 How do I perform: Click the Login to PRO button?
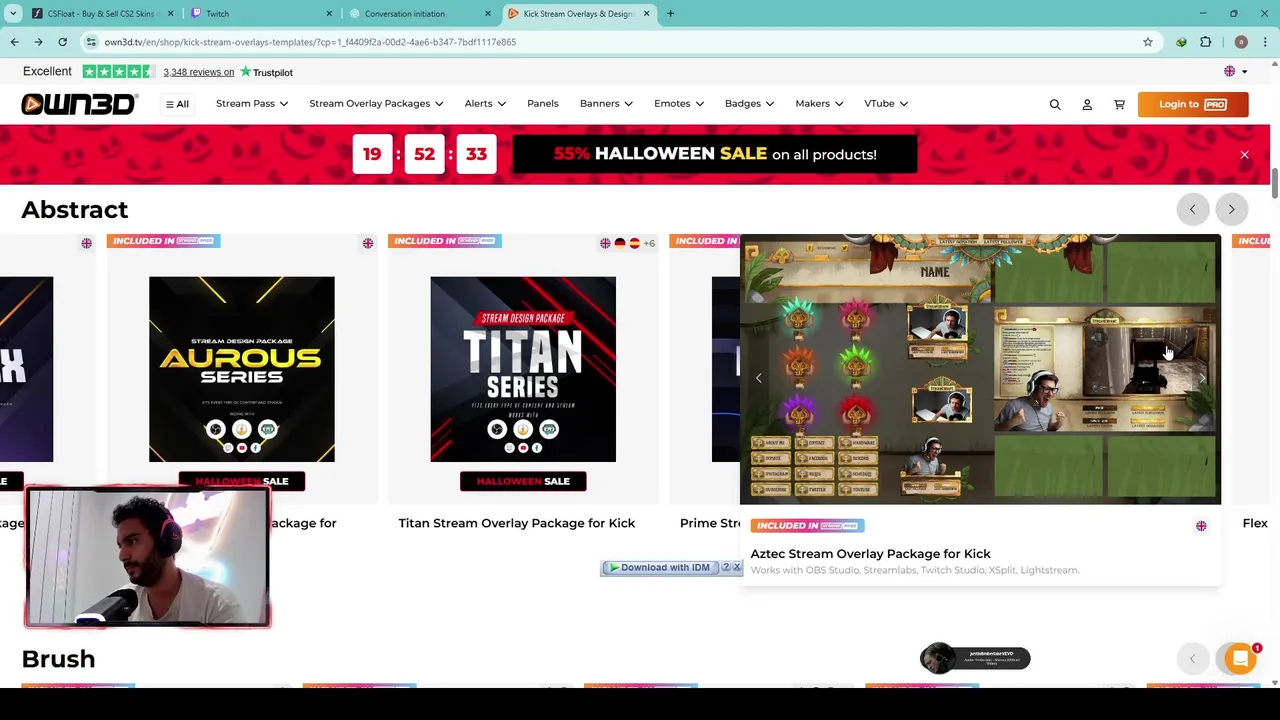[1193, 104]
